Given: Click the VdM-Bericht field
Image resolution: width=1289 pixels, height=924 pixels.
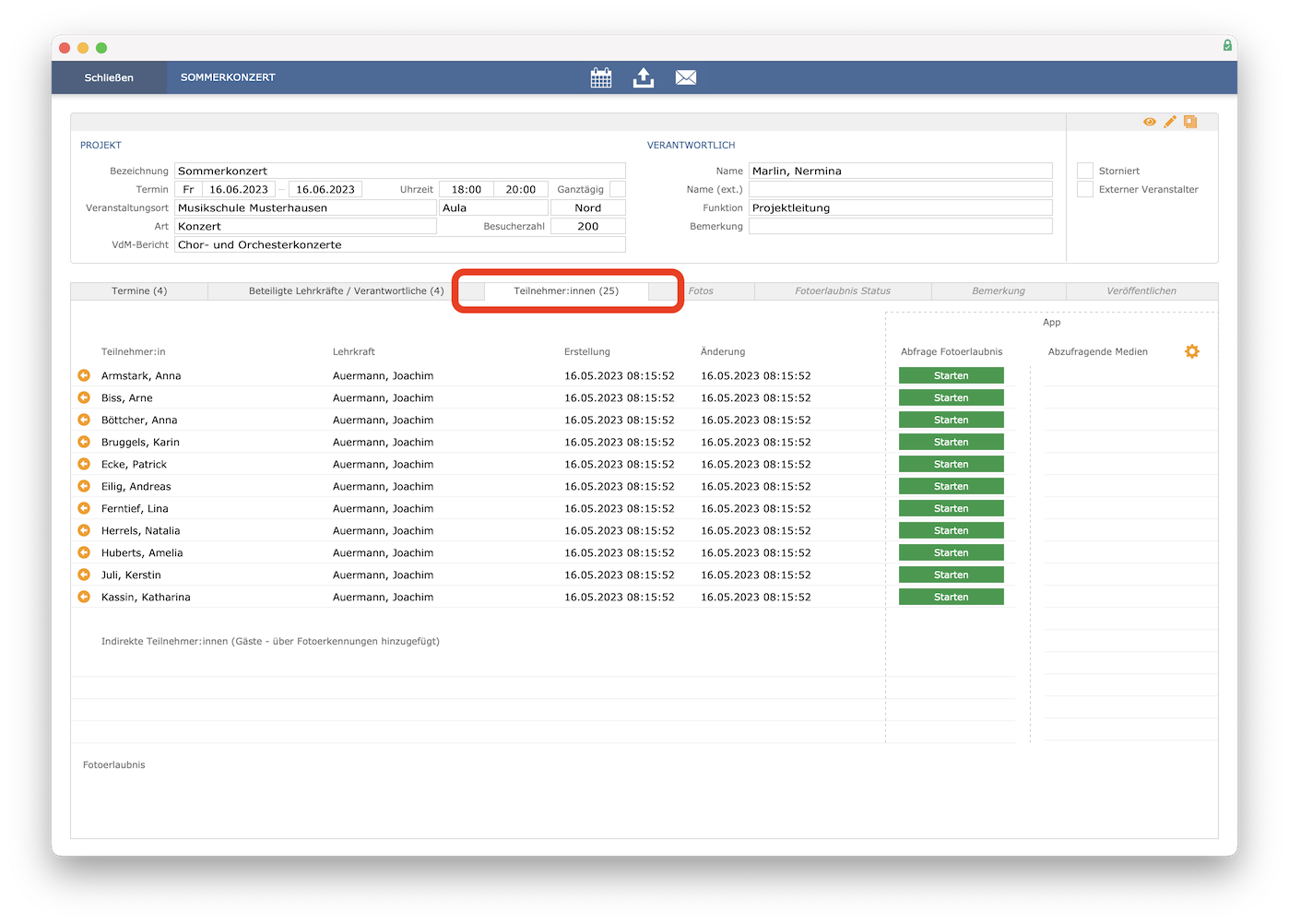Looking at the screenshot, I should point(400,244).
